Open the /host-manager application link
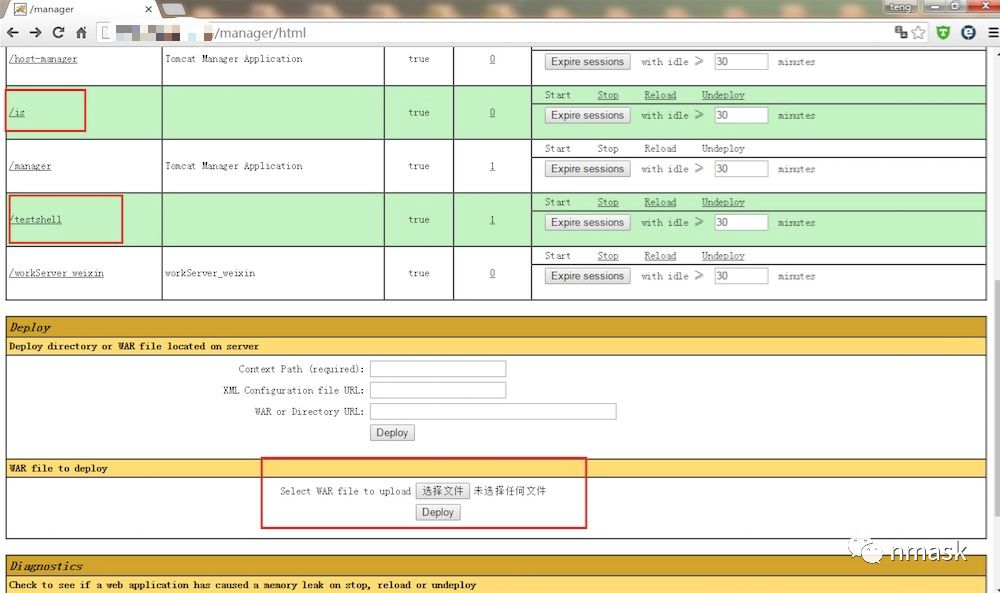 [43, 59]
